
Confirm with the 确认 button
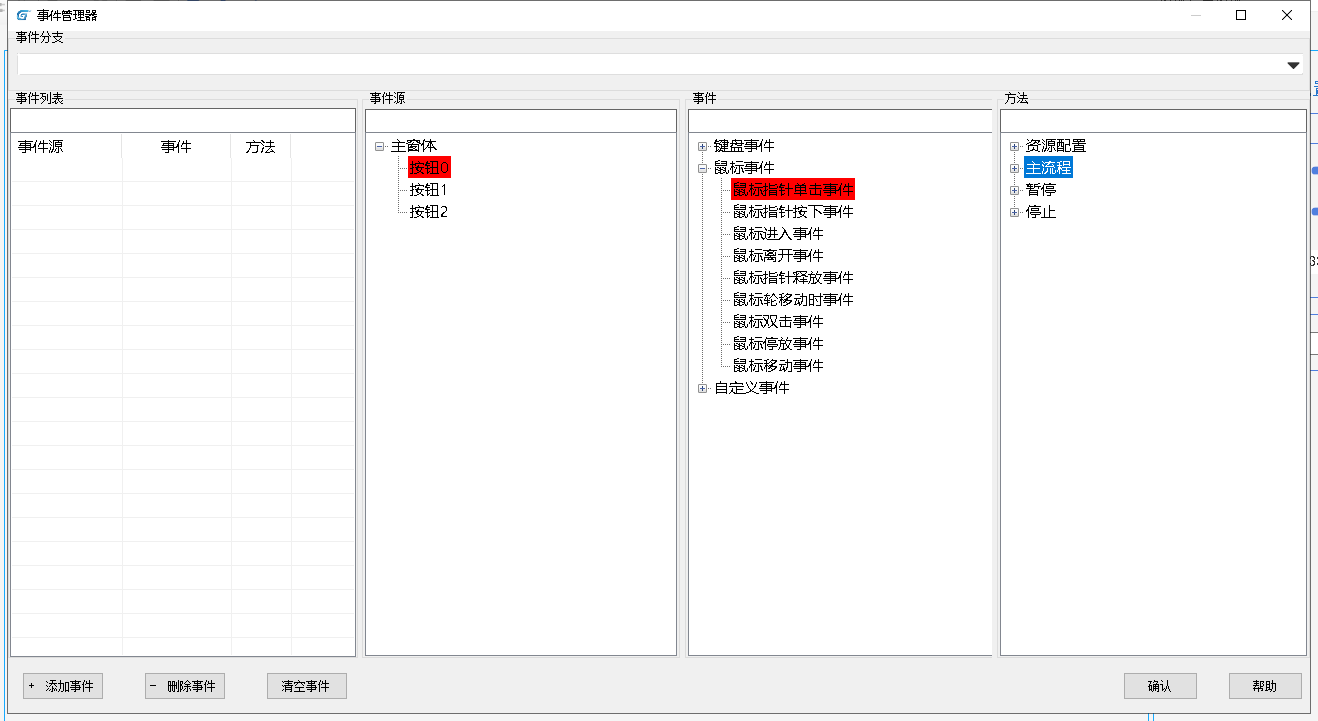click(1160, 686)
